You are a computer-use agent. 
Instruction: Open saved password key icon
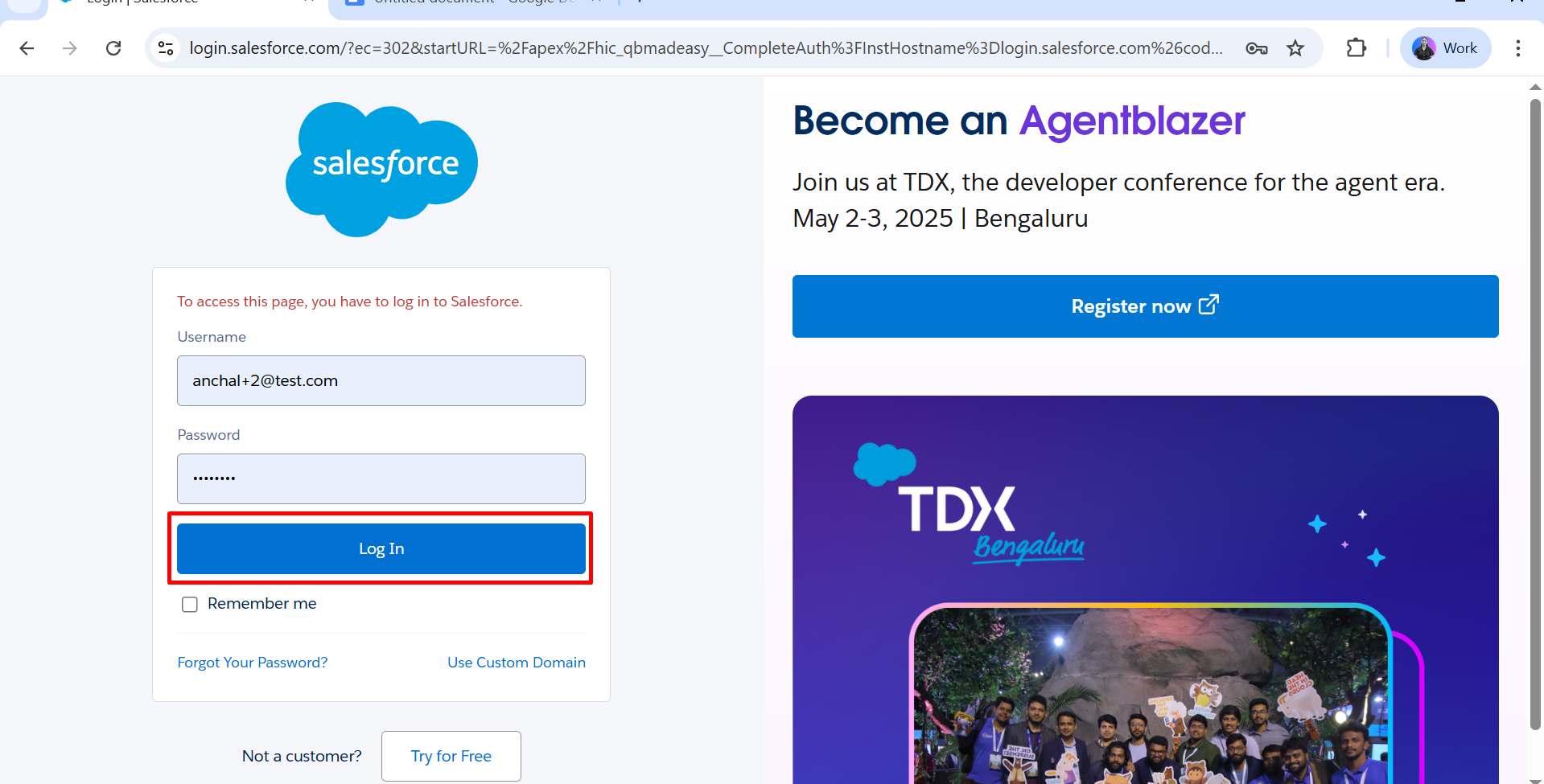click(1256, 48)
